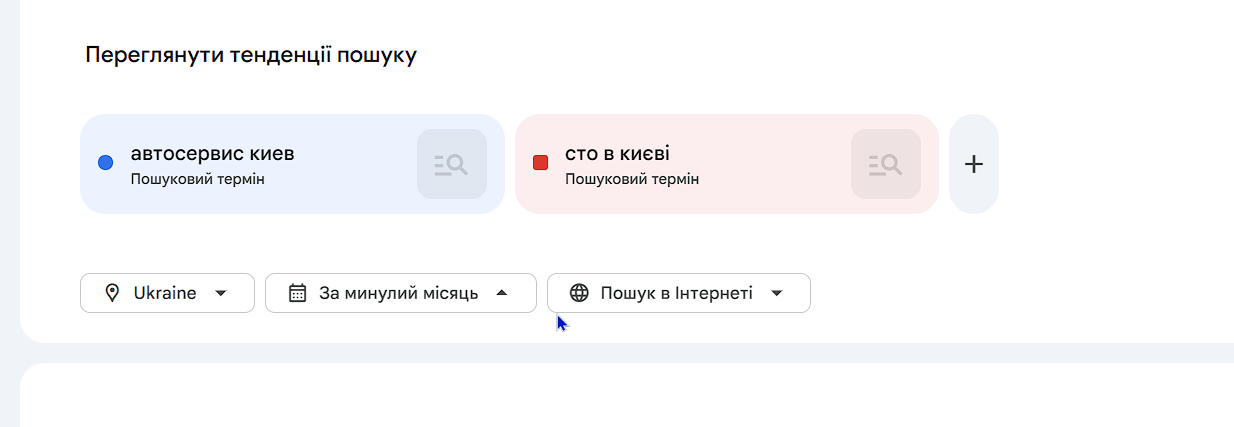Click the red square for сто в києві
Viewport: 1234px width, 427px height.
[x=540, y=163]
